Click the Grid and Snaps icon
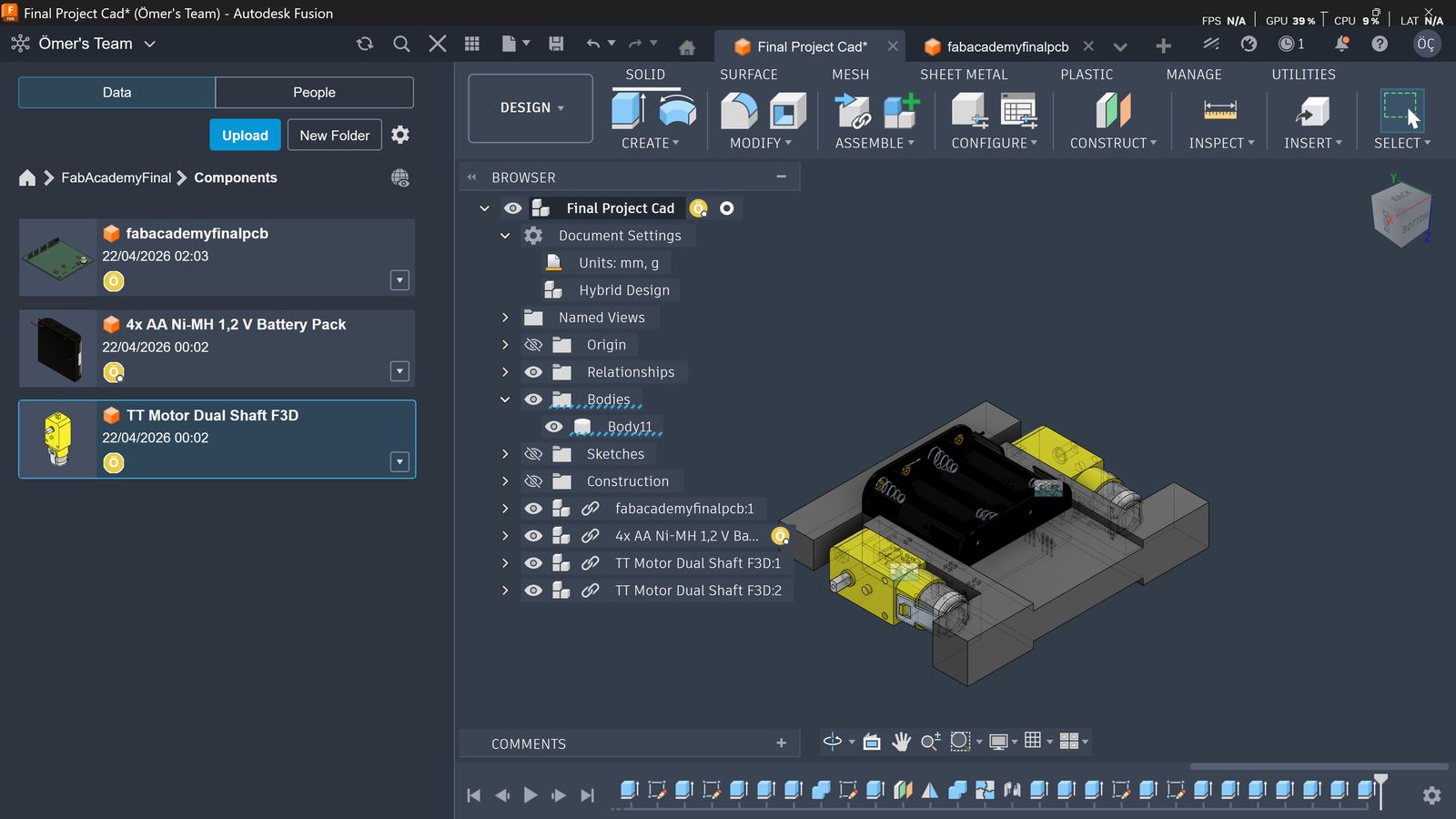Viewport: 1456px width, 819px height. tap(1033, 741)
